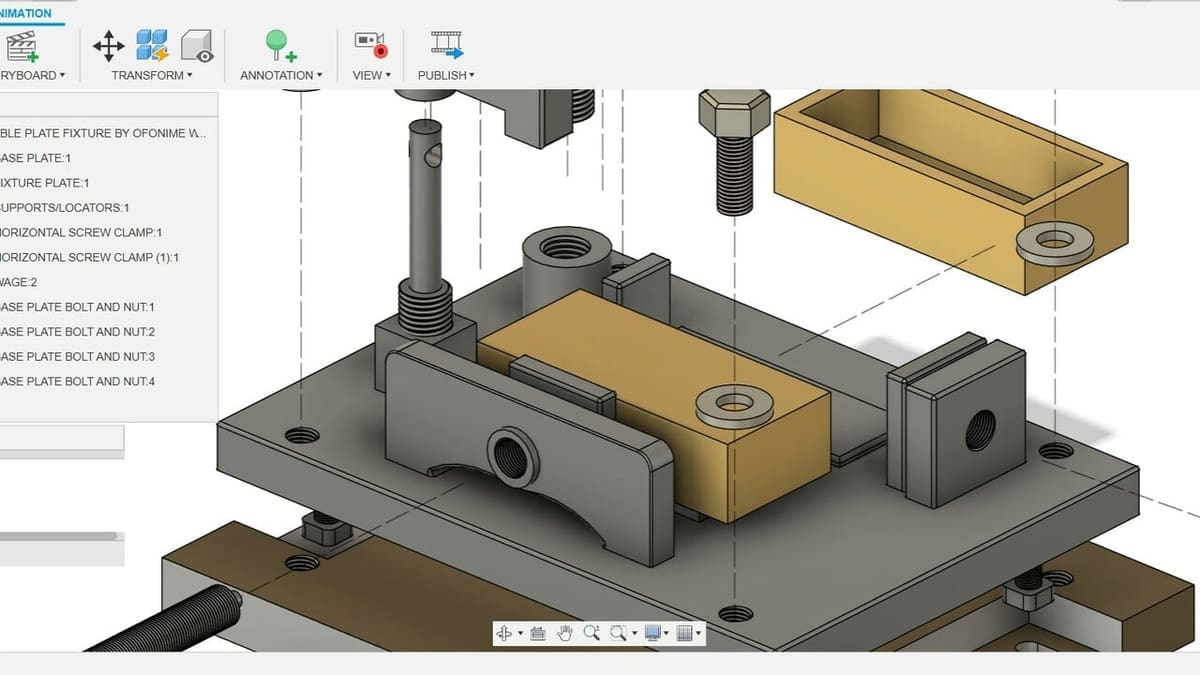Select the Pan tool
This screenshot has height=675, width=1200.
566,632
